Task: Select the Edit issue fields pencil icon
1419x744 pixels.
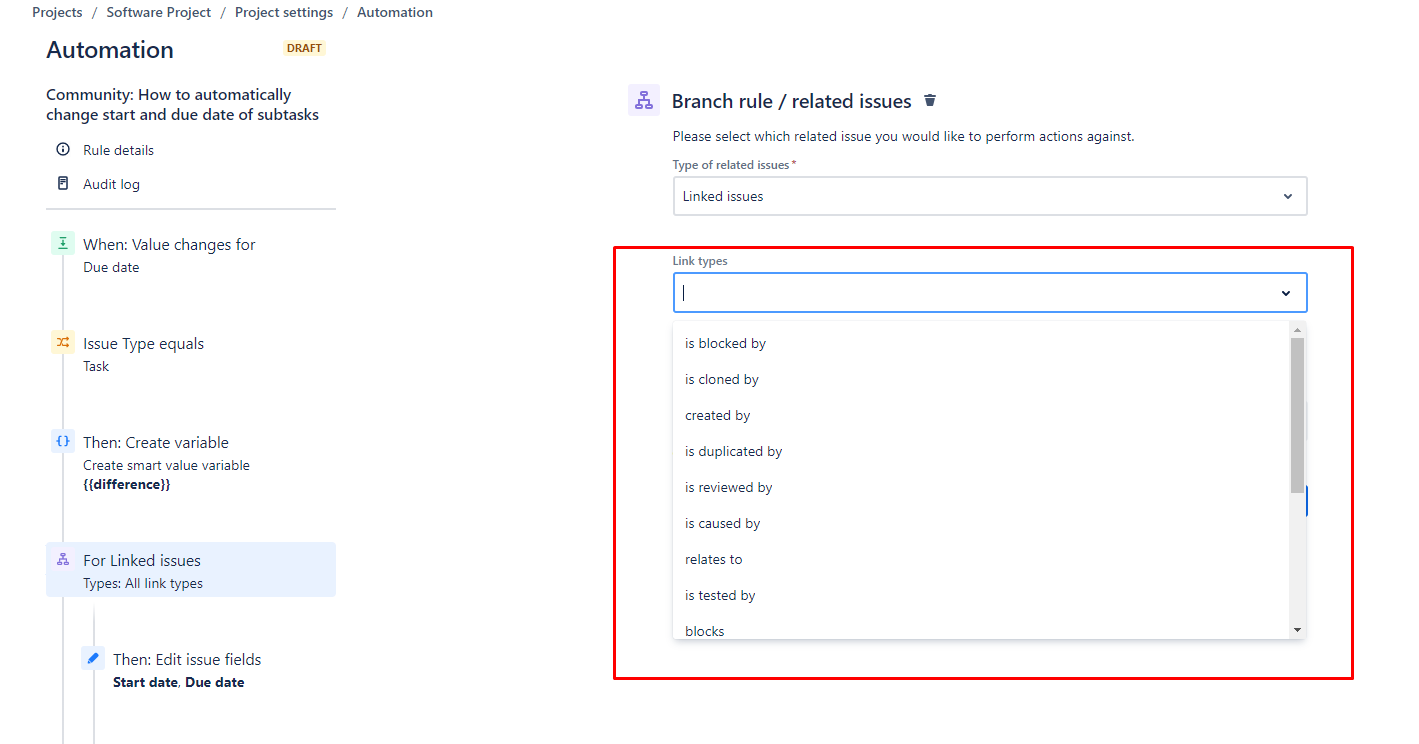Action: [x=92, y=657]
